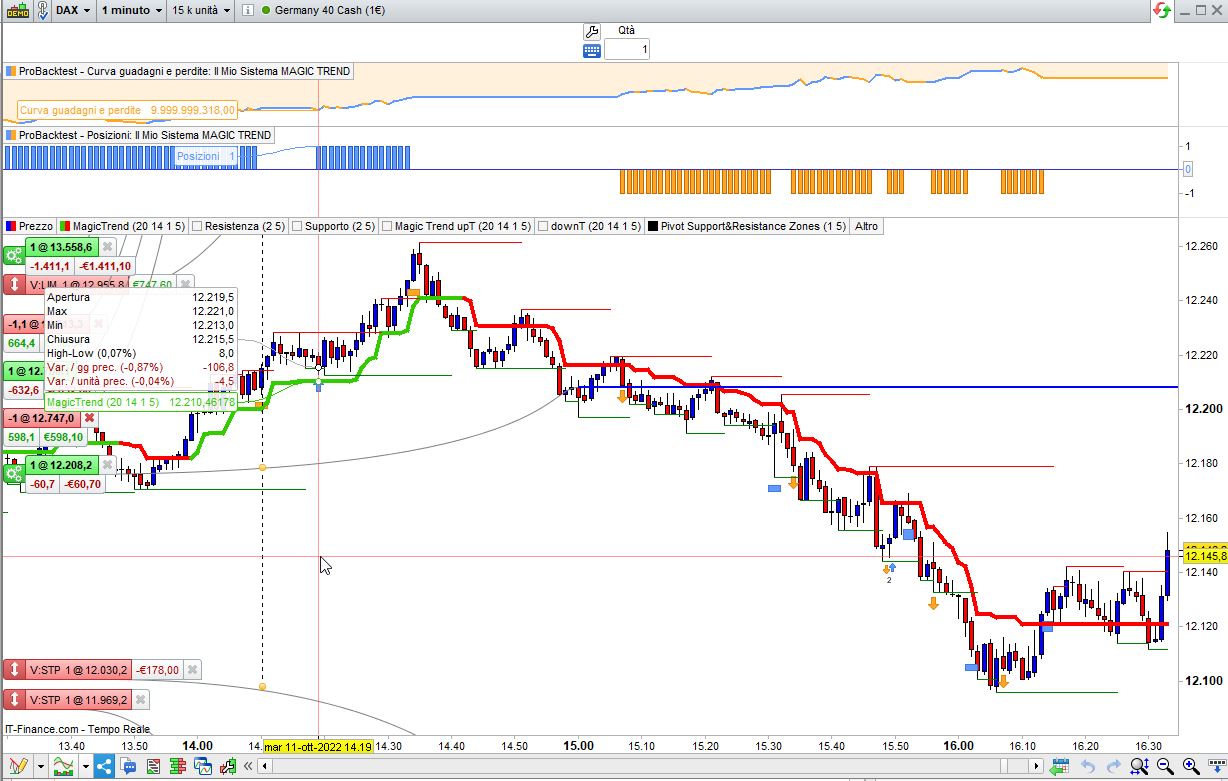
Task: Click the Qtà quantity input field
Action: coord(627,49)
